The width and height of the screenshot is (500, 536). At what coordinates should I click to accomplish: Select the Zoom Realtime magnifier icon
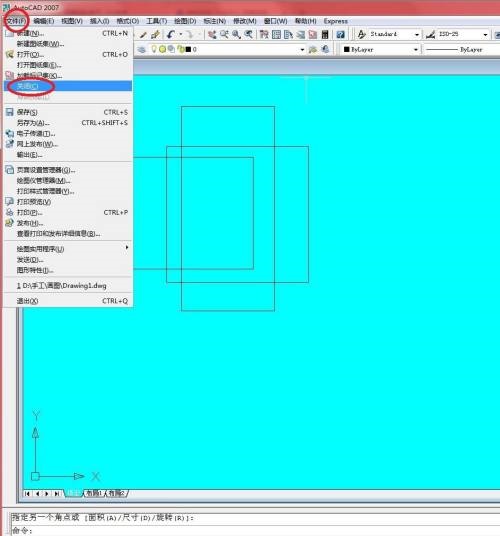[224, 34]
